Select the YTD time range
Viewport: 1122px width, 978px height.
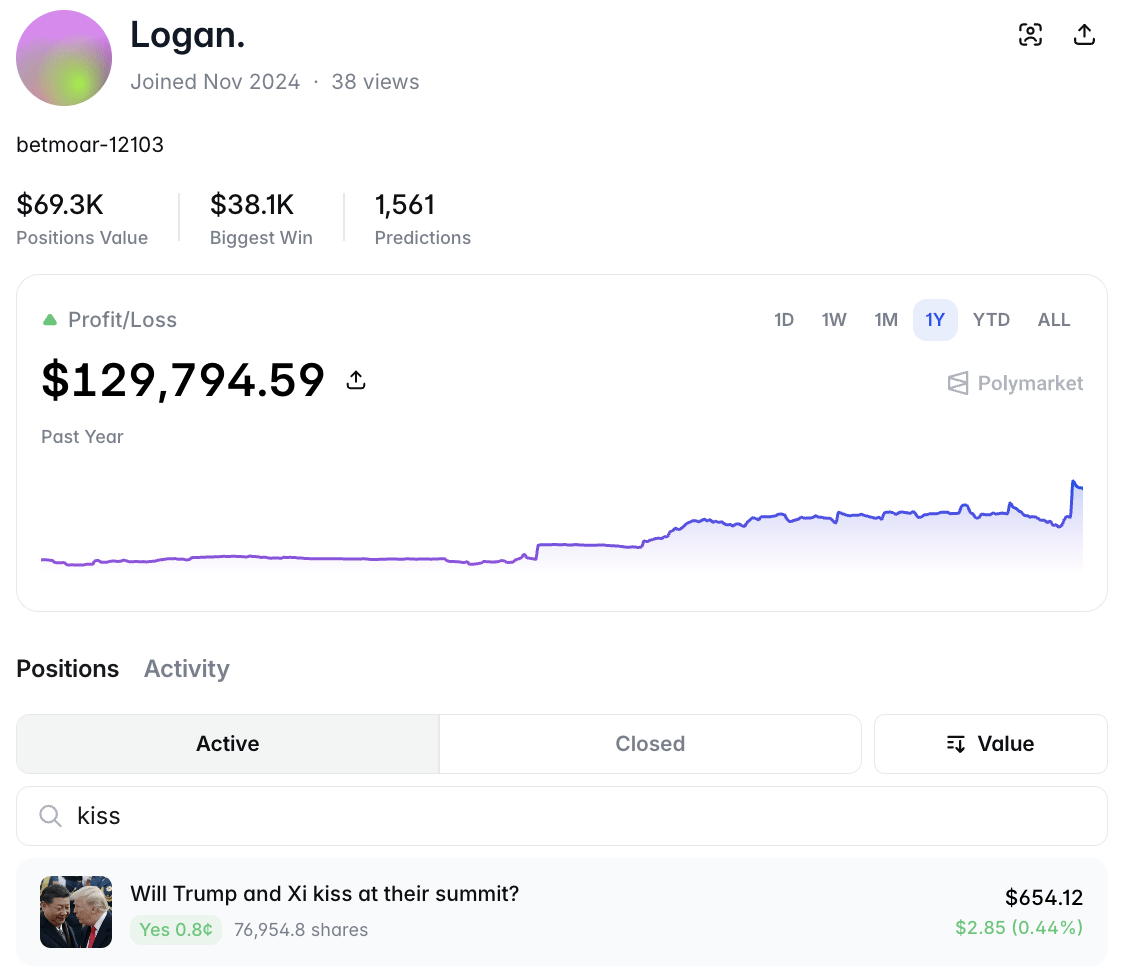click(991, 320)
